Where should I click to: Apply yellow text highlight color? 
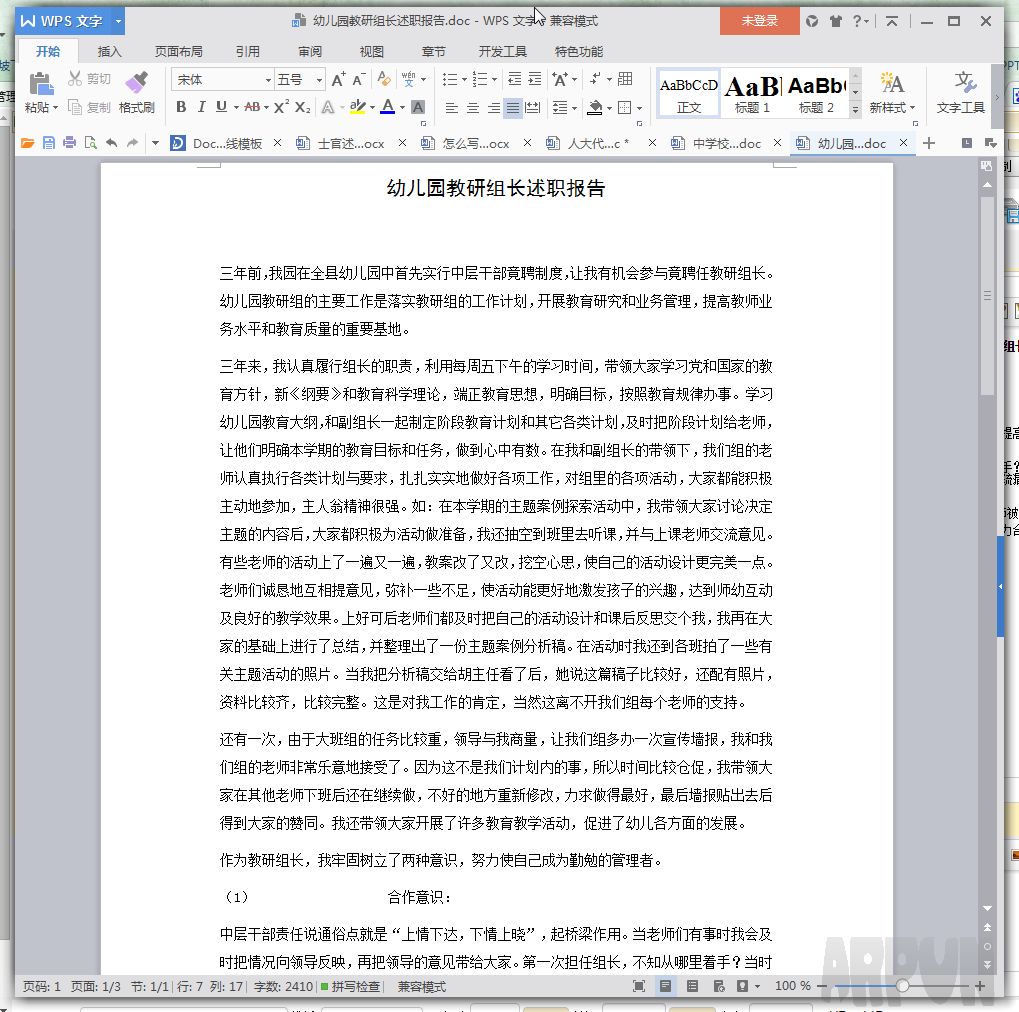tap(359, 105)
